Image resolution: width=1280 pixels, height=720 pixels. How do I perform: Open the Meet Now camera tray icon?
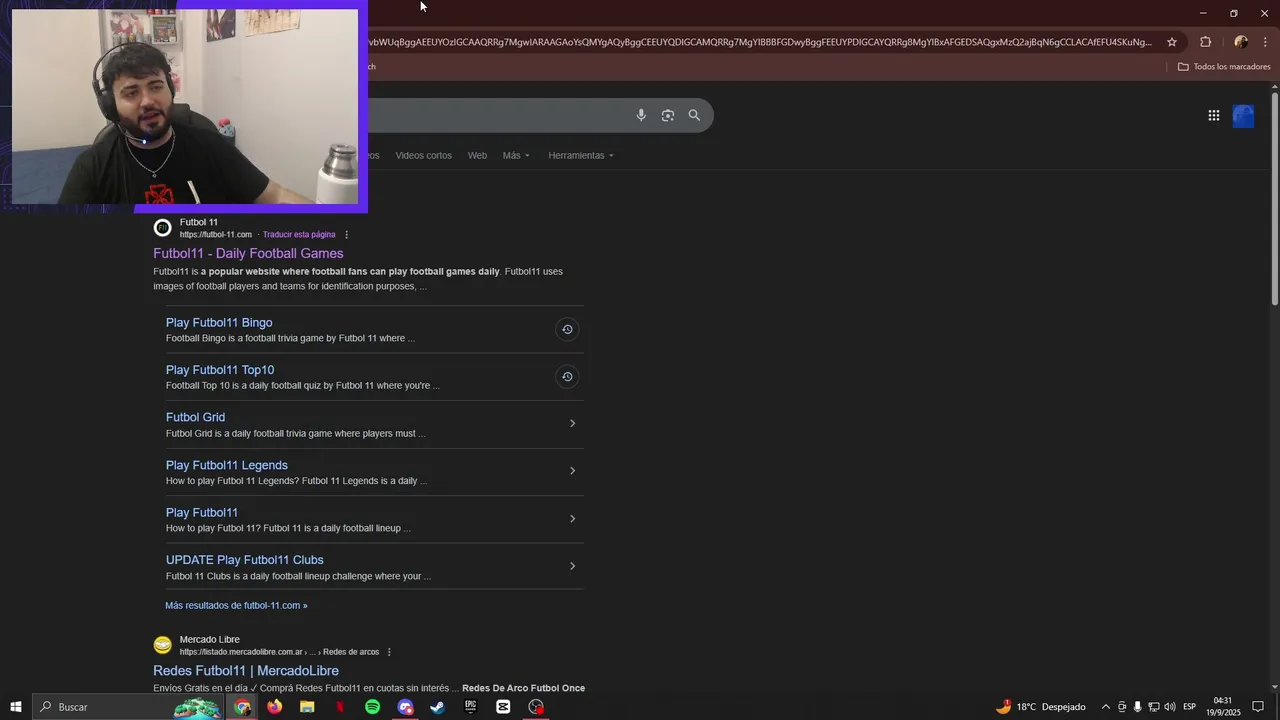click(x=1122, y=707)
